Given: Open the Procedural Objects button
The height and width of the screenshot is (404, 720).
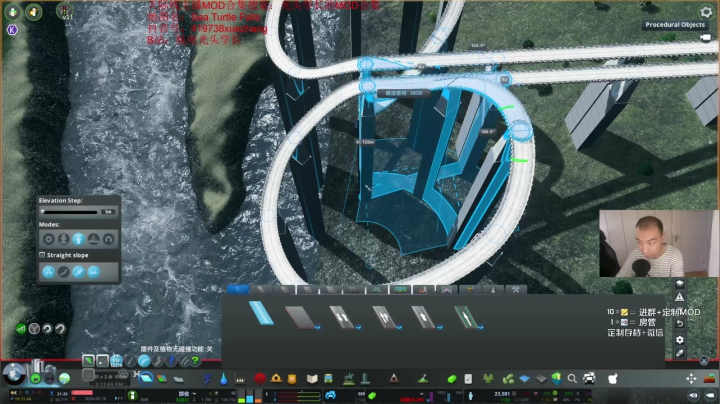Looking at the screenshot, I should pos(675,25).
